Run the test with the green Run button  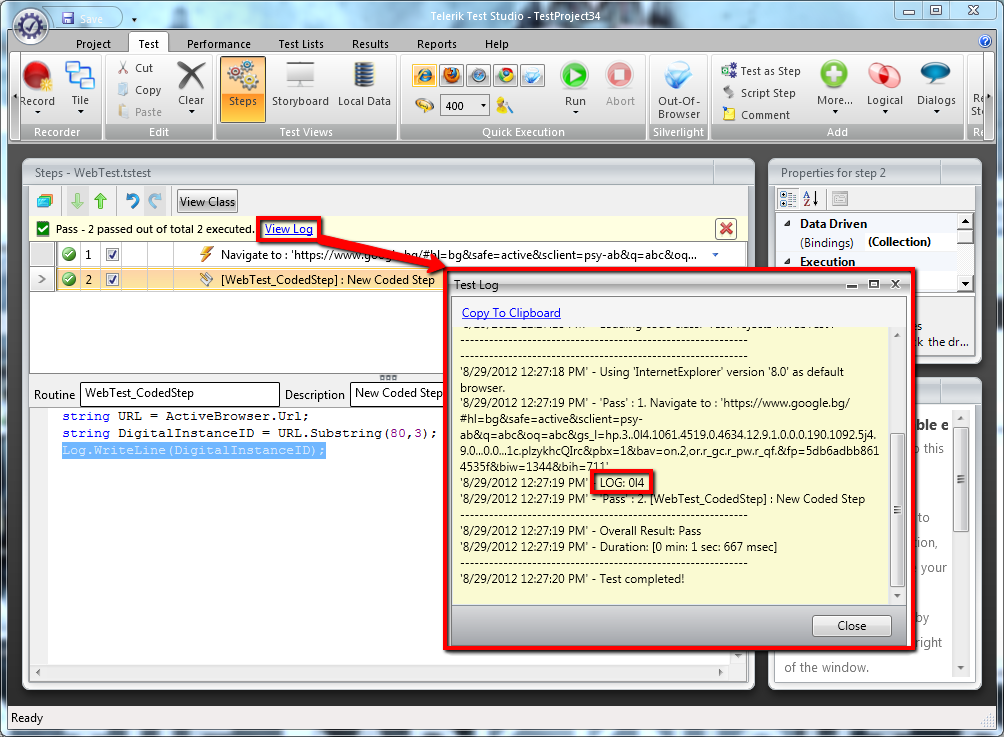pyautogui.click(x=574, y=76)
